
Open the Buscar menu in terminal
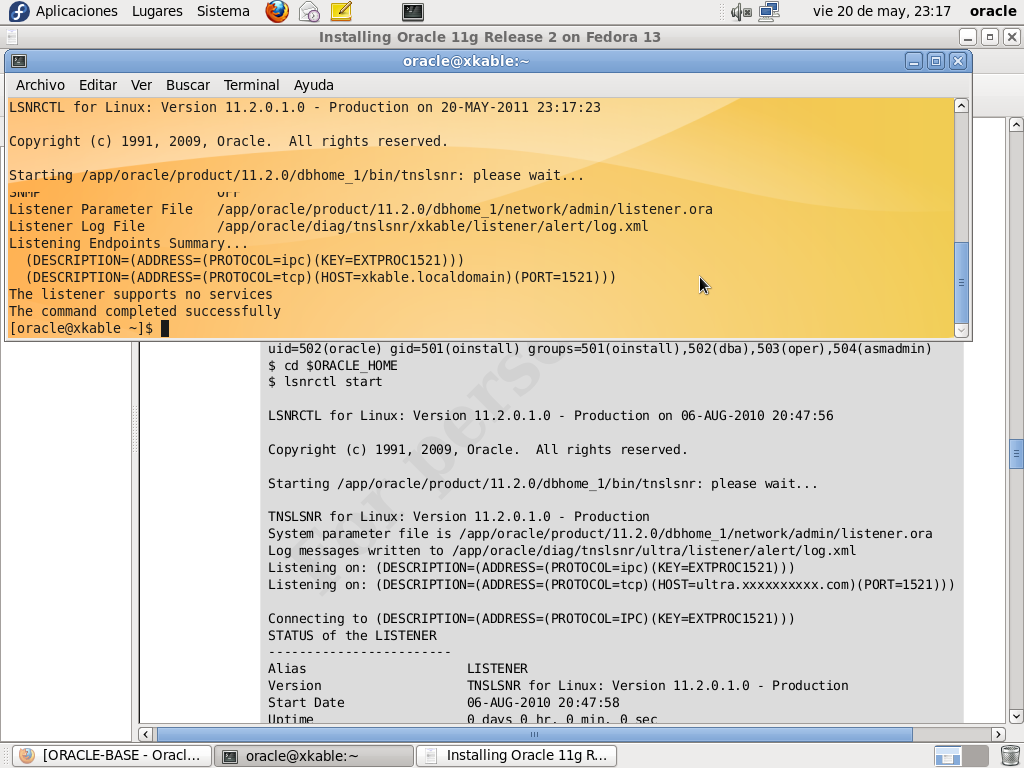tap(188, 85)
